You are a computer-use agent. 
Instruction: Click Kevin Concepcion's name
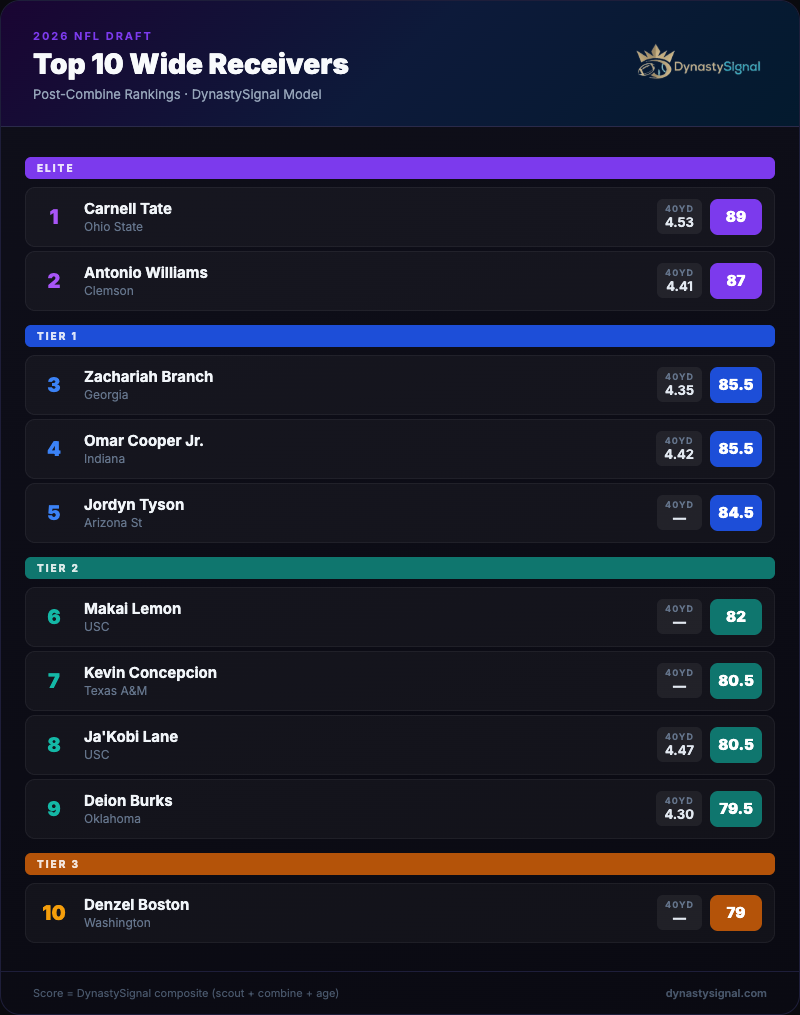pyautogui.click(x=150, y=673)
